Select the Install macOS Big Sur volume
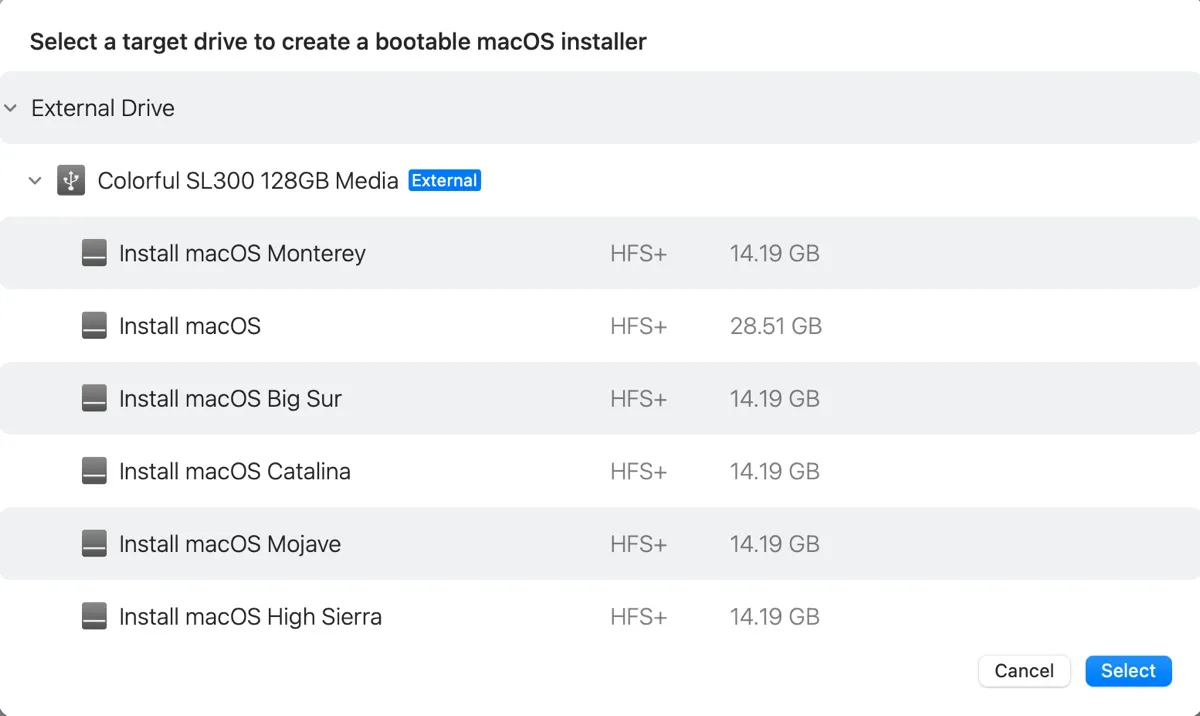The width and height of the screenshot is (1200, 716). coord(600,398)
